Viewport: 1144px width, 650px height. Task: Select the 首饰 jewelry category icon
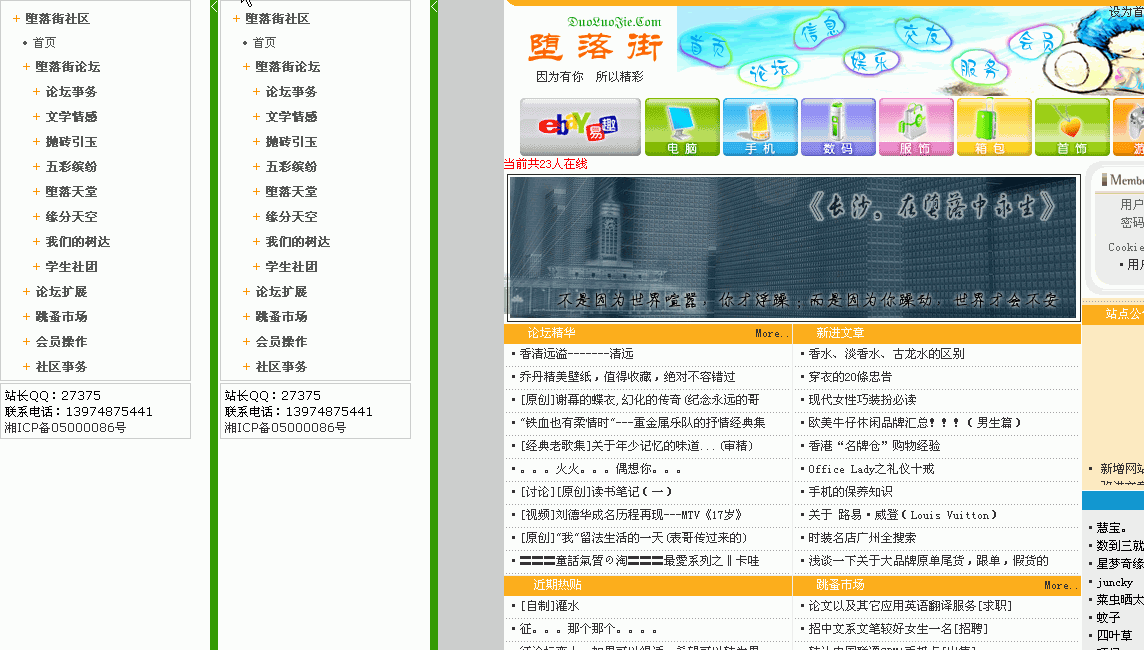pyautogui.click(x=1072, y=126)
